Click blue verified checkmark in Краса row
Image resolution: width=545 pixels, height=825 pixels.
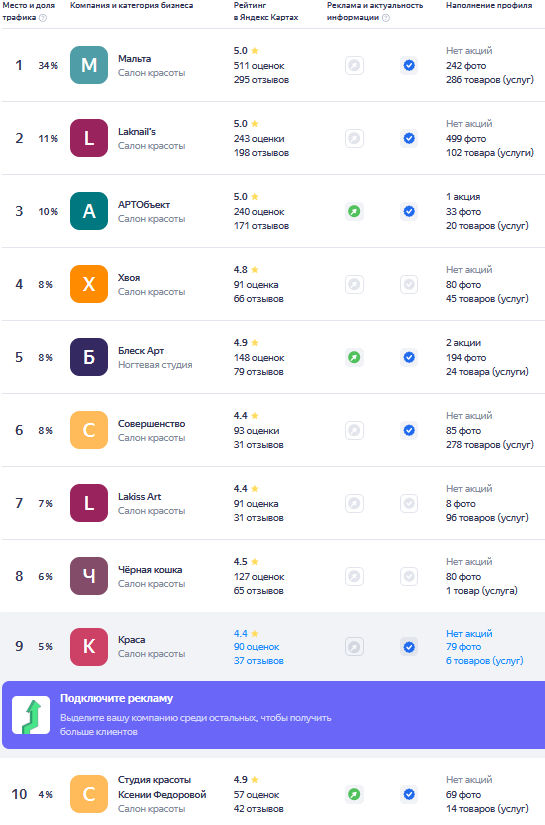(x=409, y=647)
